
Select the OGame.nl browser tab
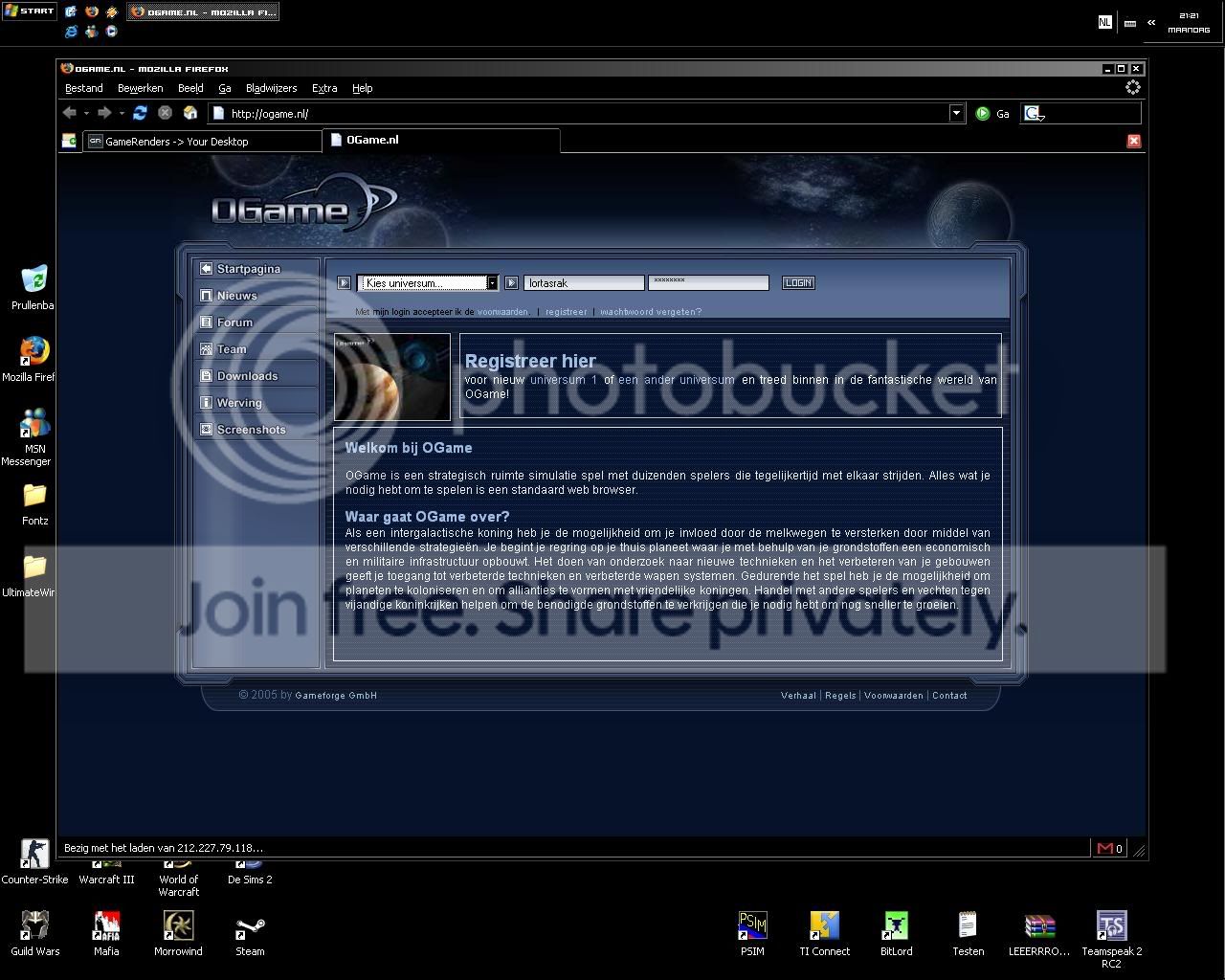click(441, 140)
